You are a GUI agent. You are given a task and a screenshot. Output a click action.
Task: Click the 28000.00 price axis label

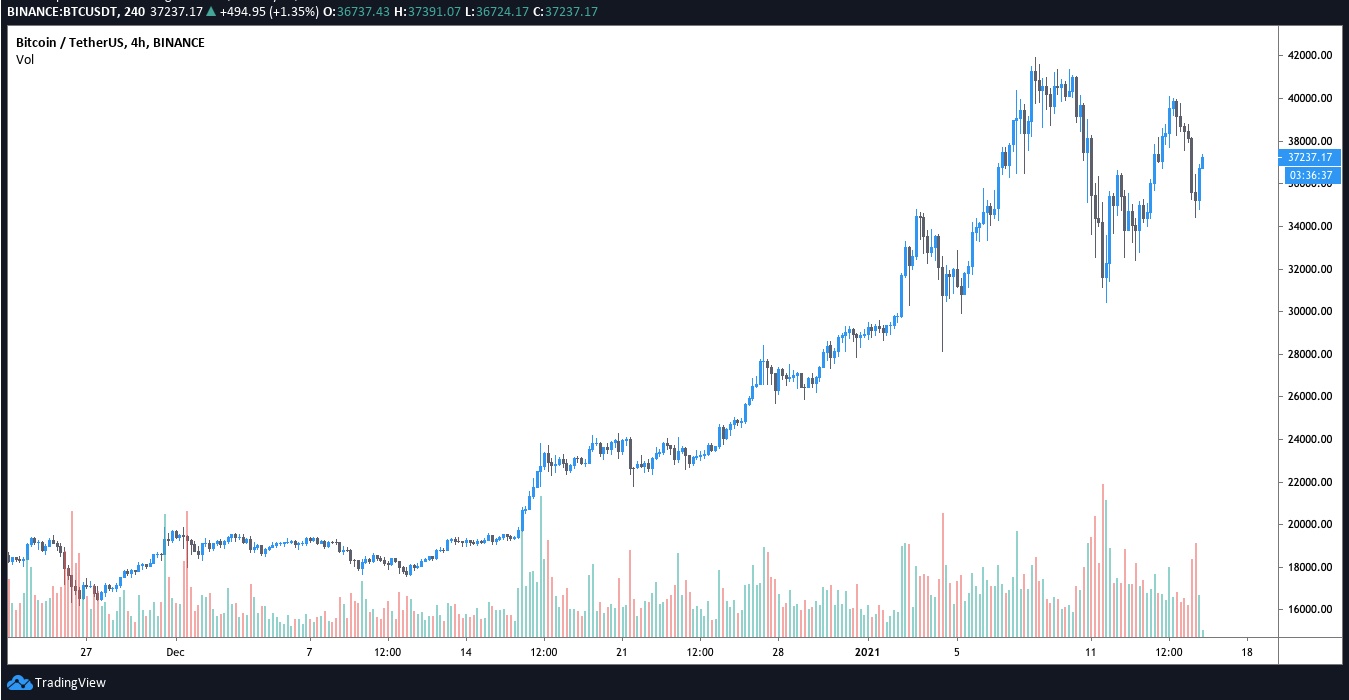(x=1311, y=354)
